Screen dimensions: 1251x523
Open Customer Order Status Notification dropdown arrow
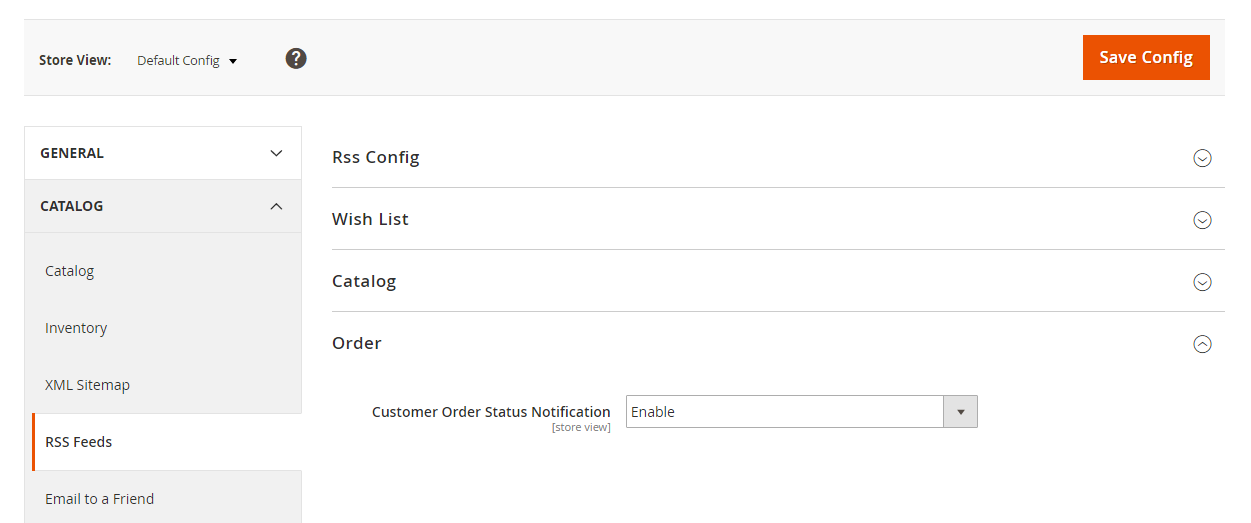pos(960,412)
